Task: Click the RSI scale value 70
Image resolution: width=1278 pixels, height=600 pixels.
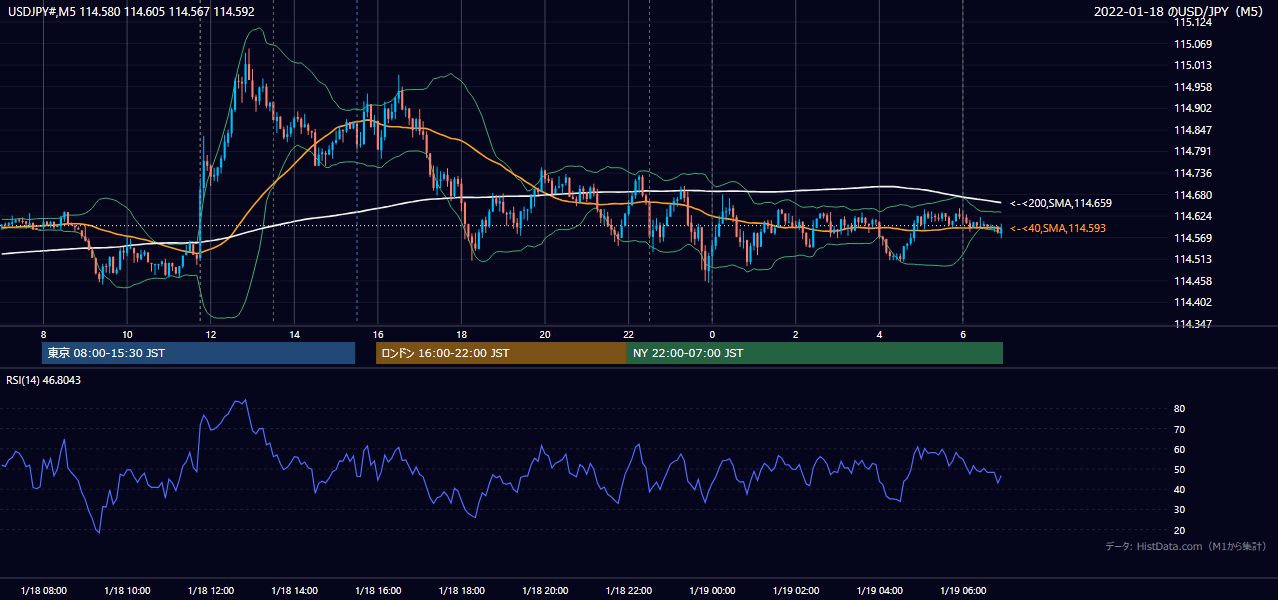Action: 1179,429
